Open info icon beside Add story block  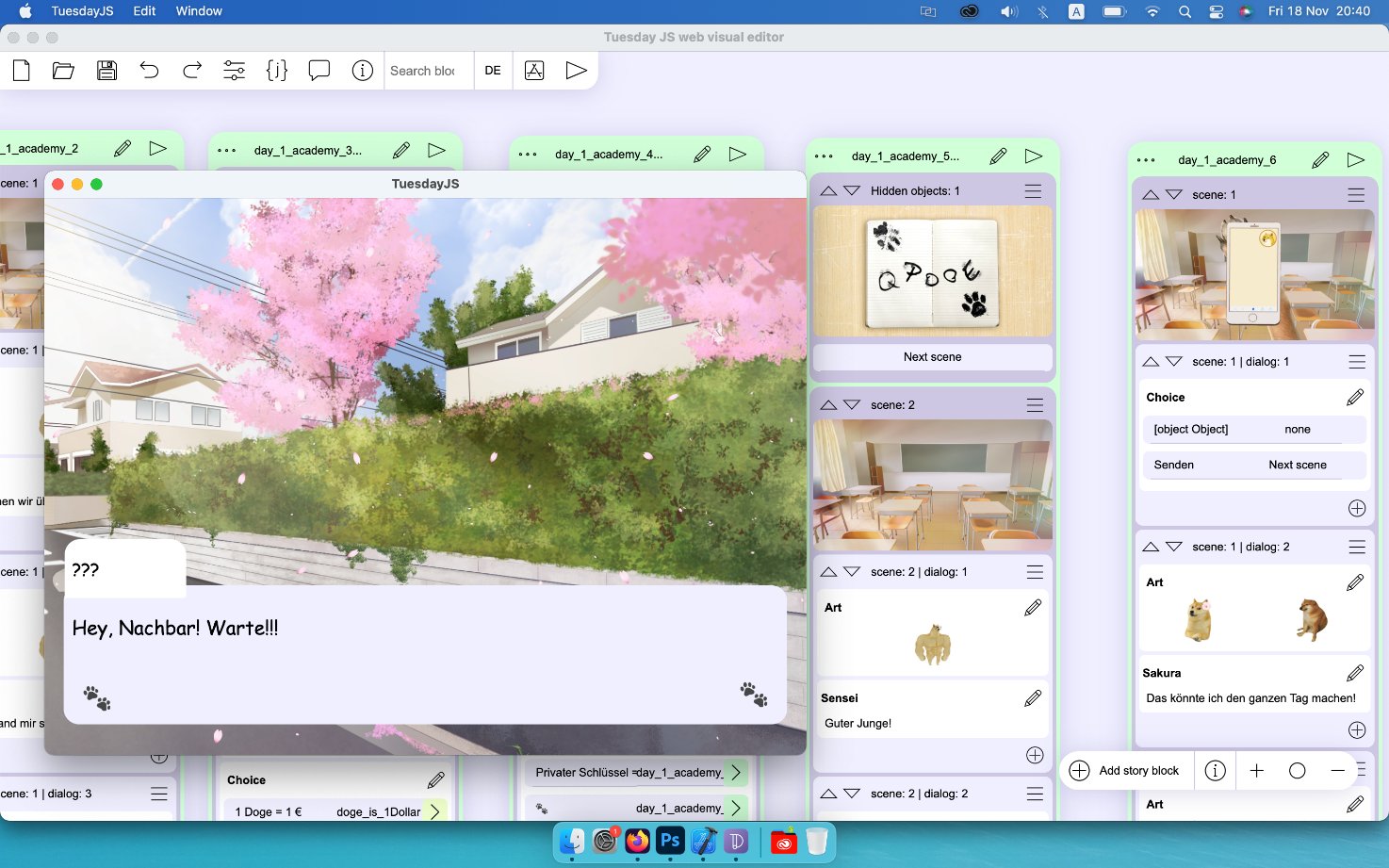click(1216, 771)
